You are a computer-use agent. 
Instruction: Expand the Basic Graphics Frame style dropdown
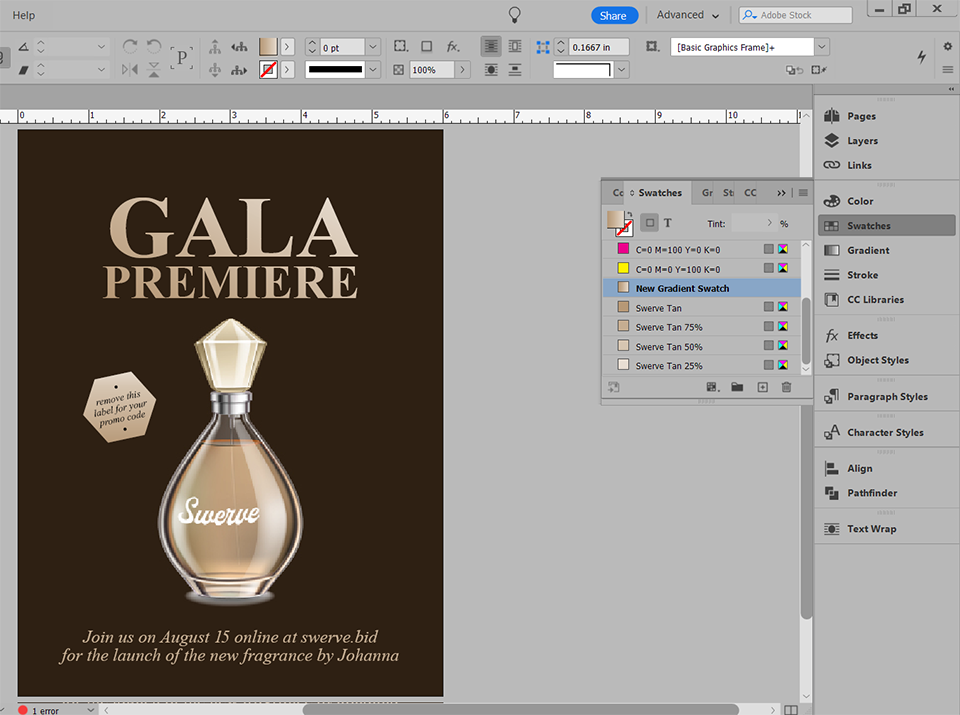(822, 47)
